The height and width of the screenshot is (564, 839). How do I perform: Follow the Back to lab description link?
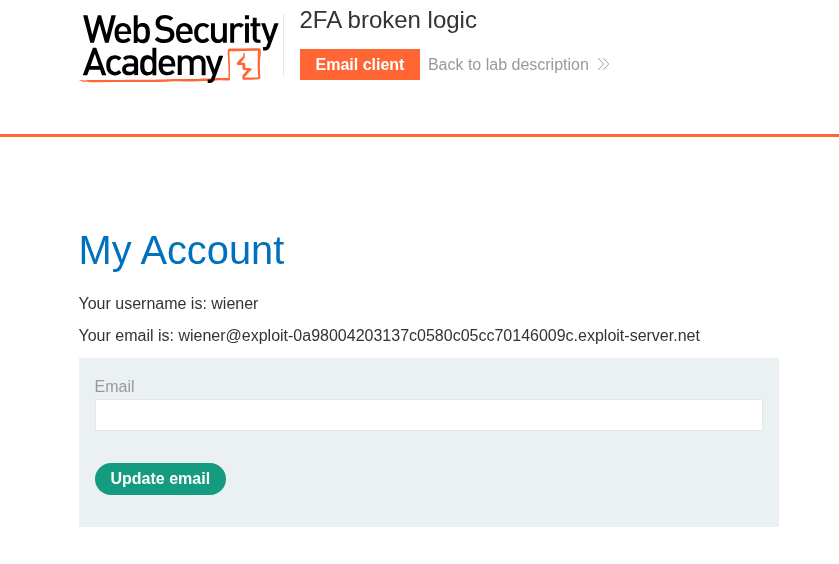(508, 65)
